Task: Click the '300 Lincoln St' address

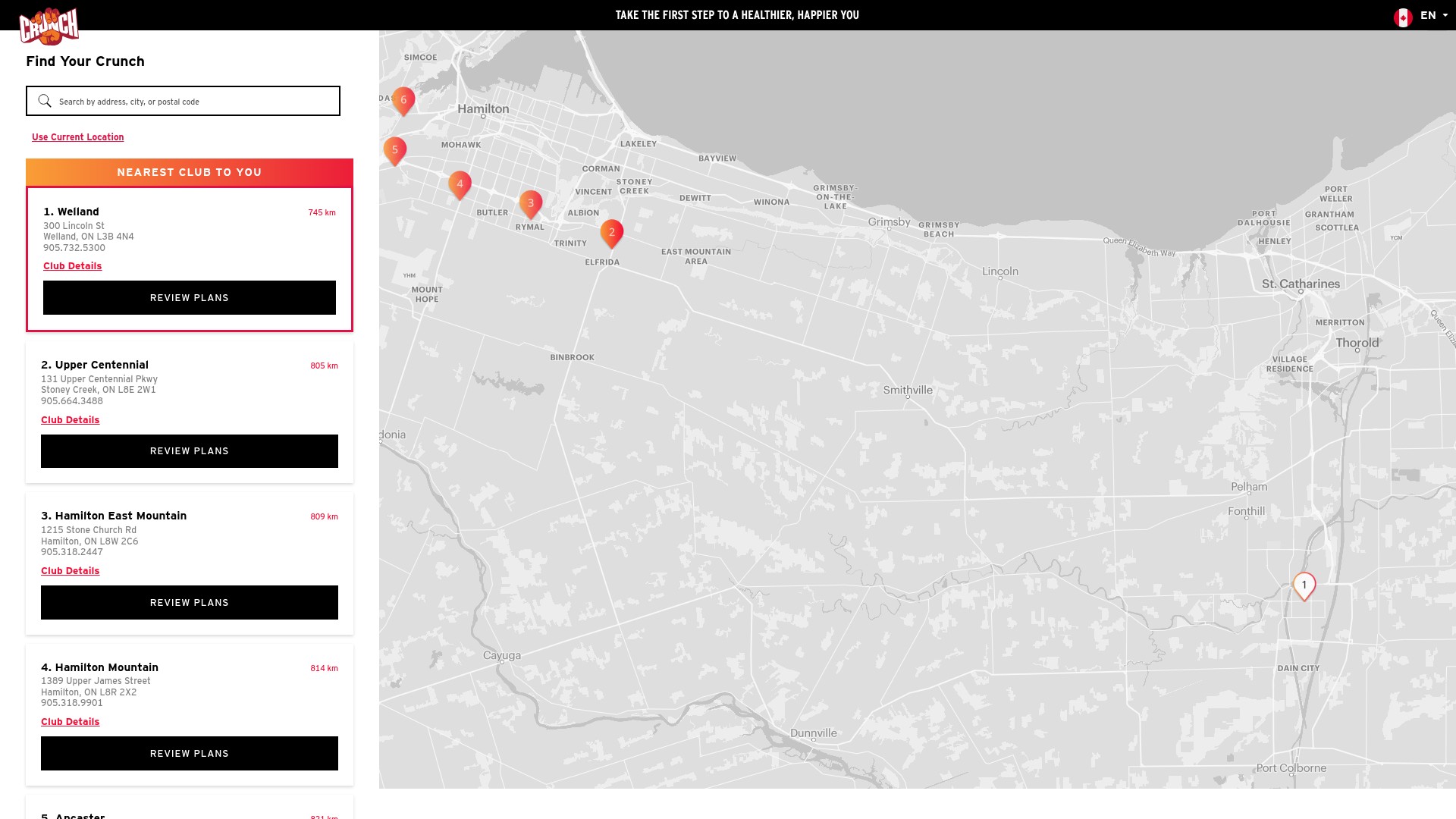Action: point(74,226)
